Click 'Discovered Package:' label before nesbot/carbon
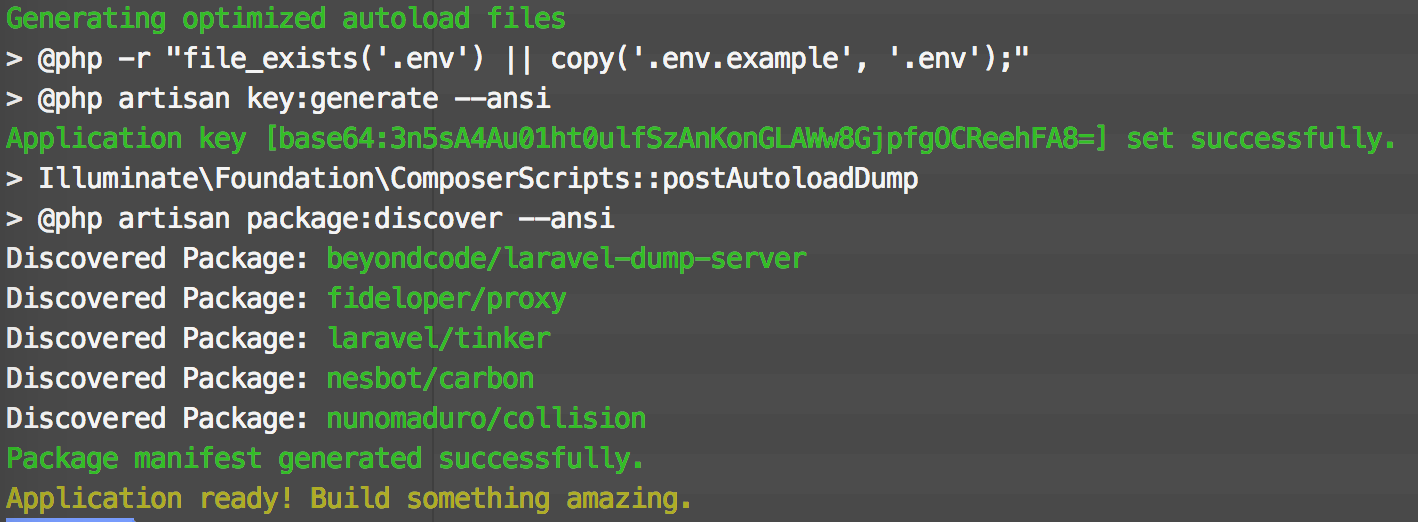Image resolution: width=1418 pixels, height=522 pixels. point(158,379)
